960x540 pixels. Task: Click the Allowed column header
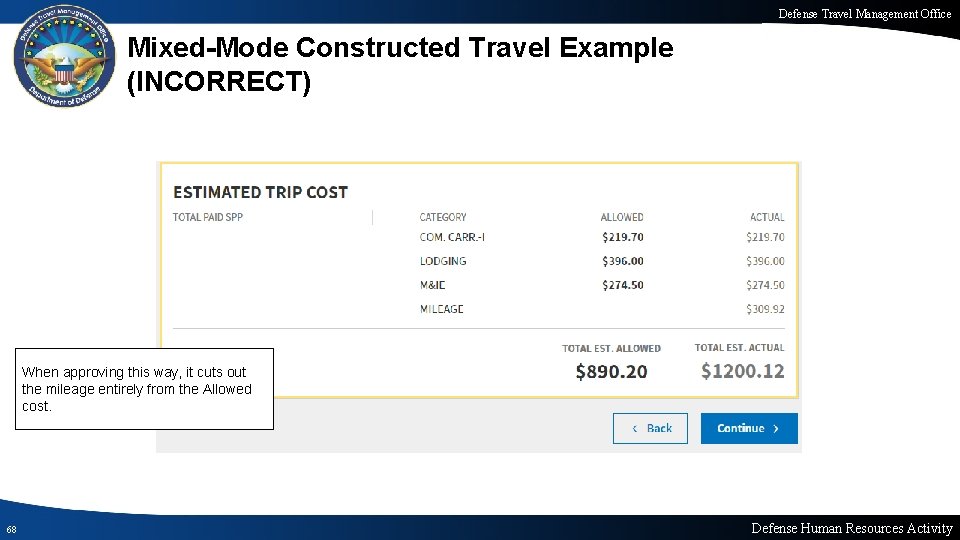coord(622,217)
